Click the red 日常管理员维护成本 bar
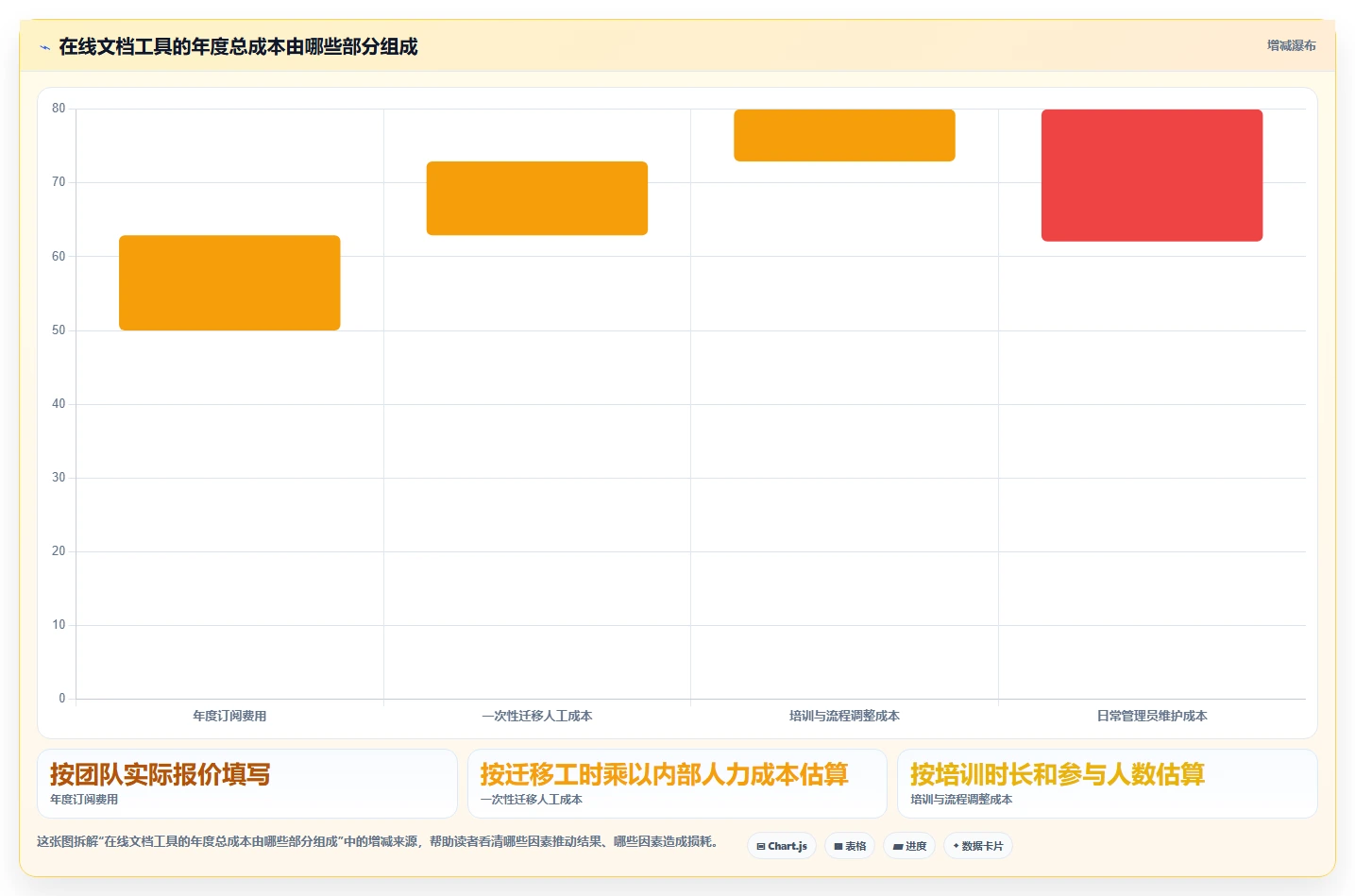 [x=1152, y=176]
